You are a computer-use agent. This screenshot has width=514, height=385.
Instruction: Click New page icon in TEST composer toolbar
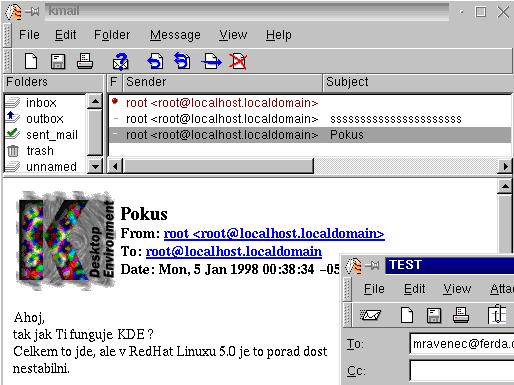(x=407, y=315)
